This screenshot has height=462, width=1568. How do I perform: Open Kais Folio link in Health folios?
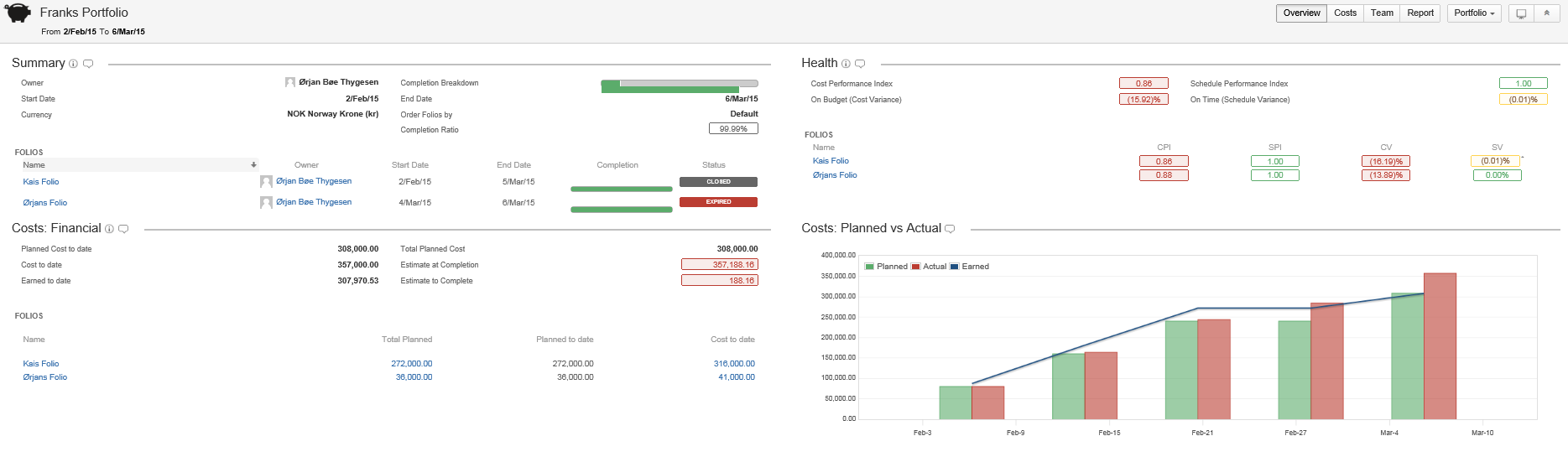click(831, 161)
